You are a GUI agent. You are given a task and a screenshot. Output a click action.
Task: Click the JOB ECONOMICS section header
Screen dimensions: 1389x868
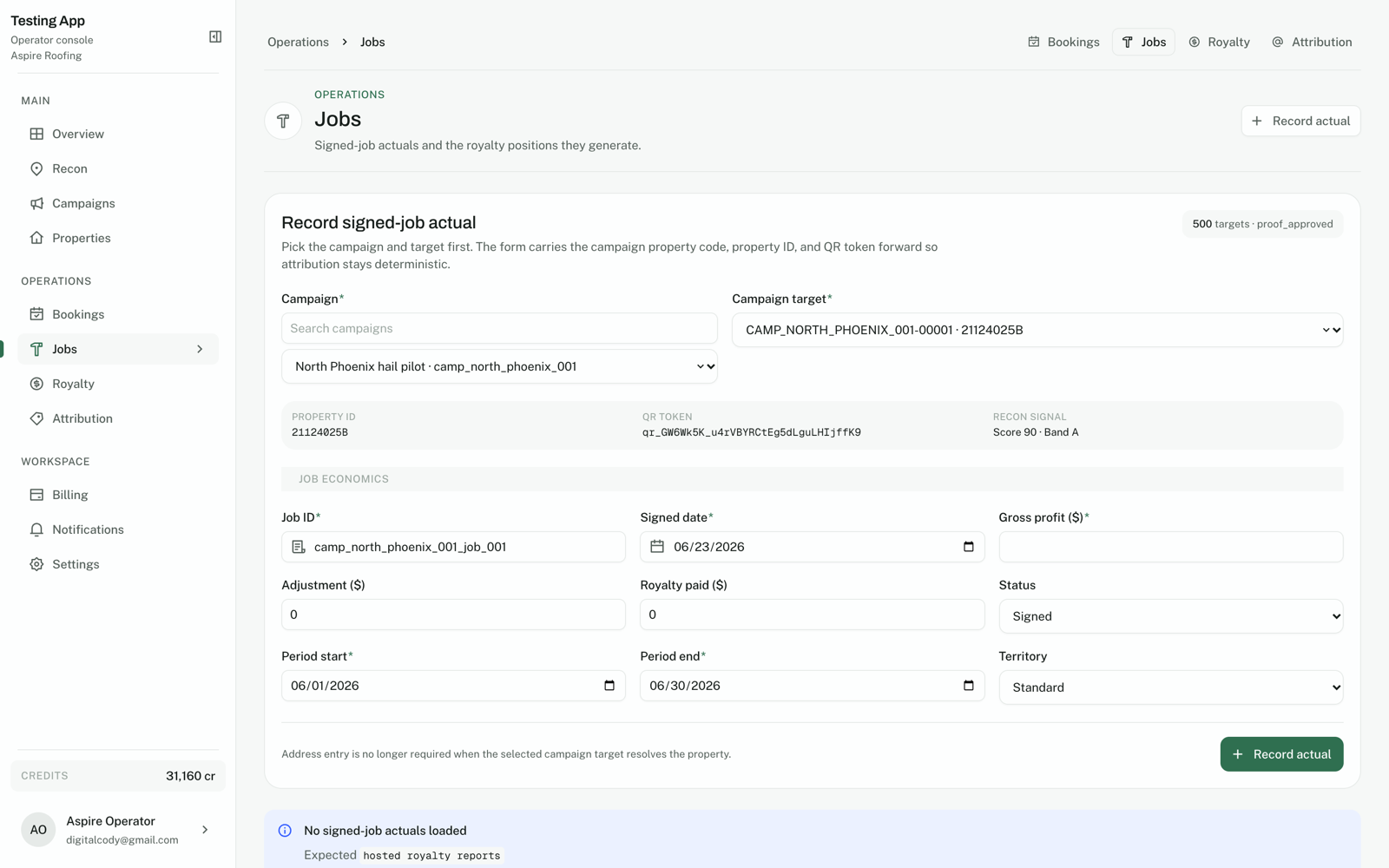812,479
